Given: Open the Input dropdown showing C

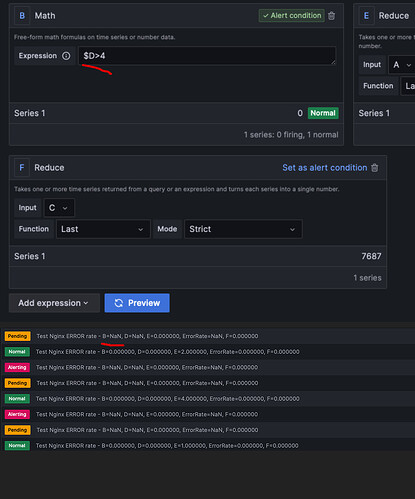Looking at the screenshot, I should pyautogui.click(x=59, y=208).
